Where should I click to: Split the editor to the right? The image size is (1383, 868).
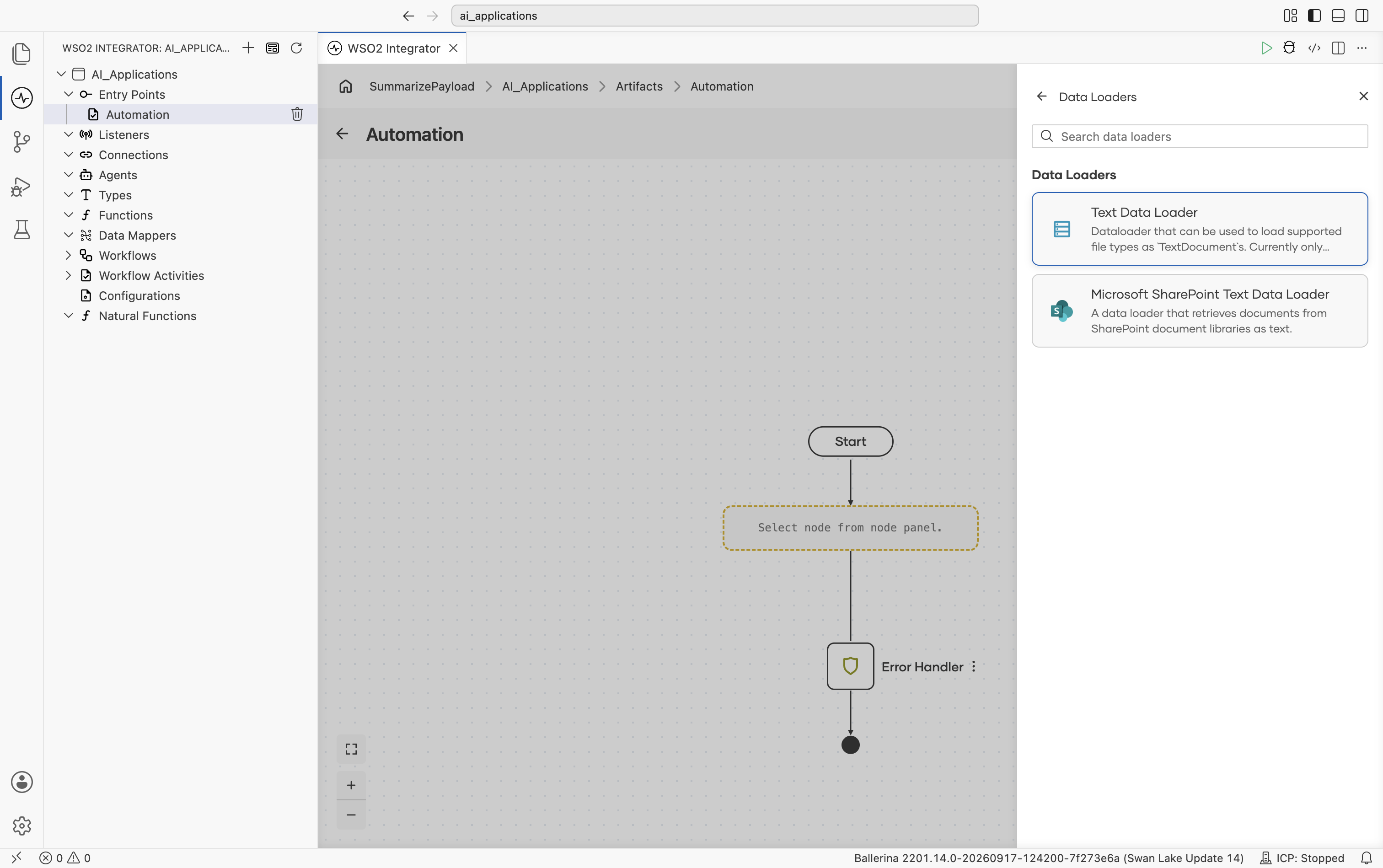[x=1338, y=48]
